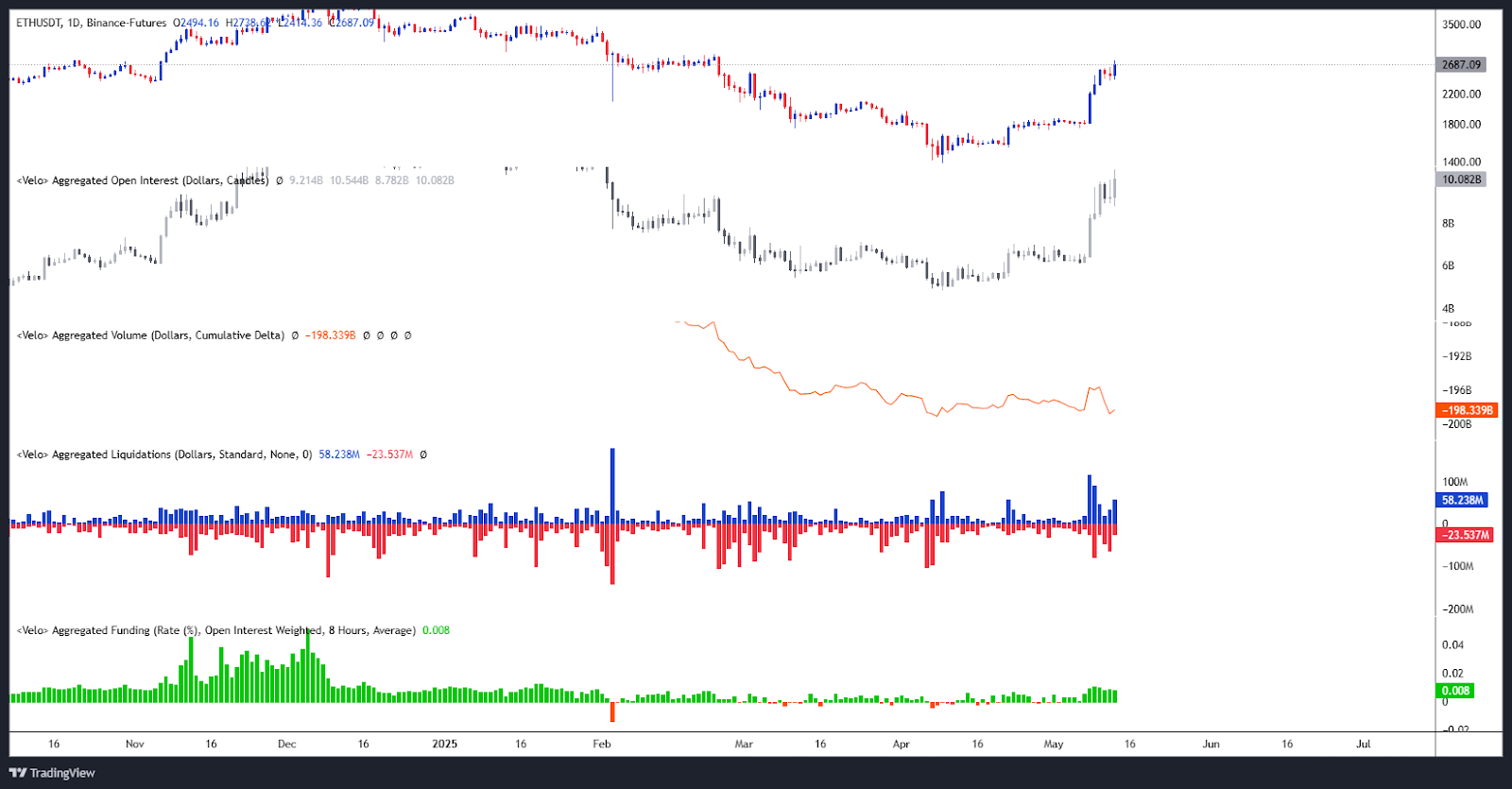1512x789 pixels.
Task: Click the 2687.09 current price label
Action: (1461, 65)
